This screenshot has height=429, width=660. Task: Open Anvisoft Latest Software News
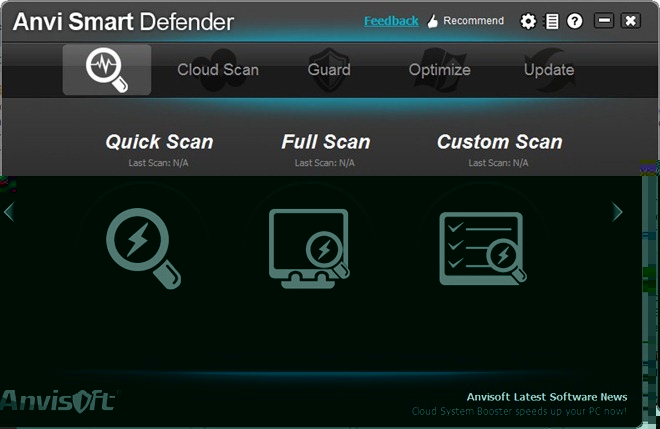[547, 397]
